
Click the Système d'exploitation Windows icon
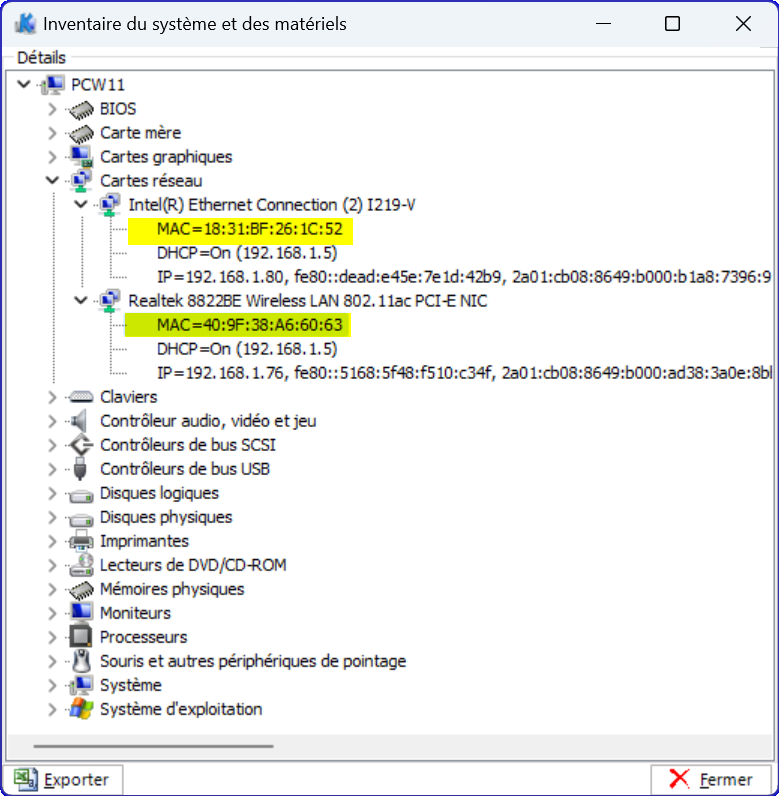pos(81,709)
